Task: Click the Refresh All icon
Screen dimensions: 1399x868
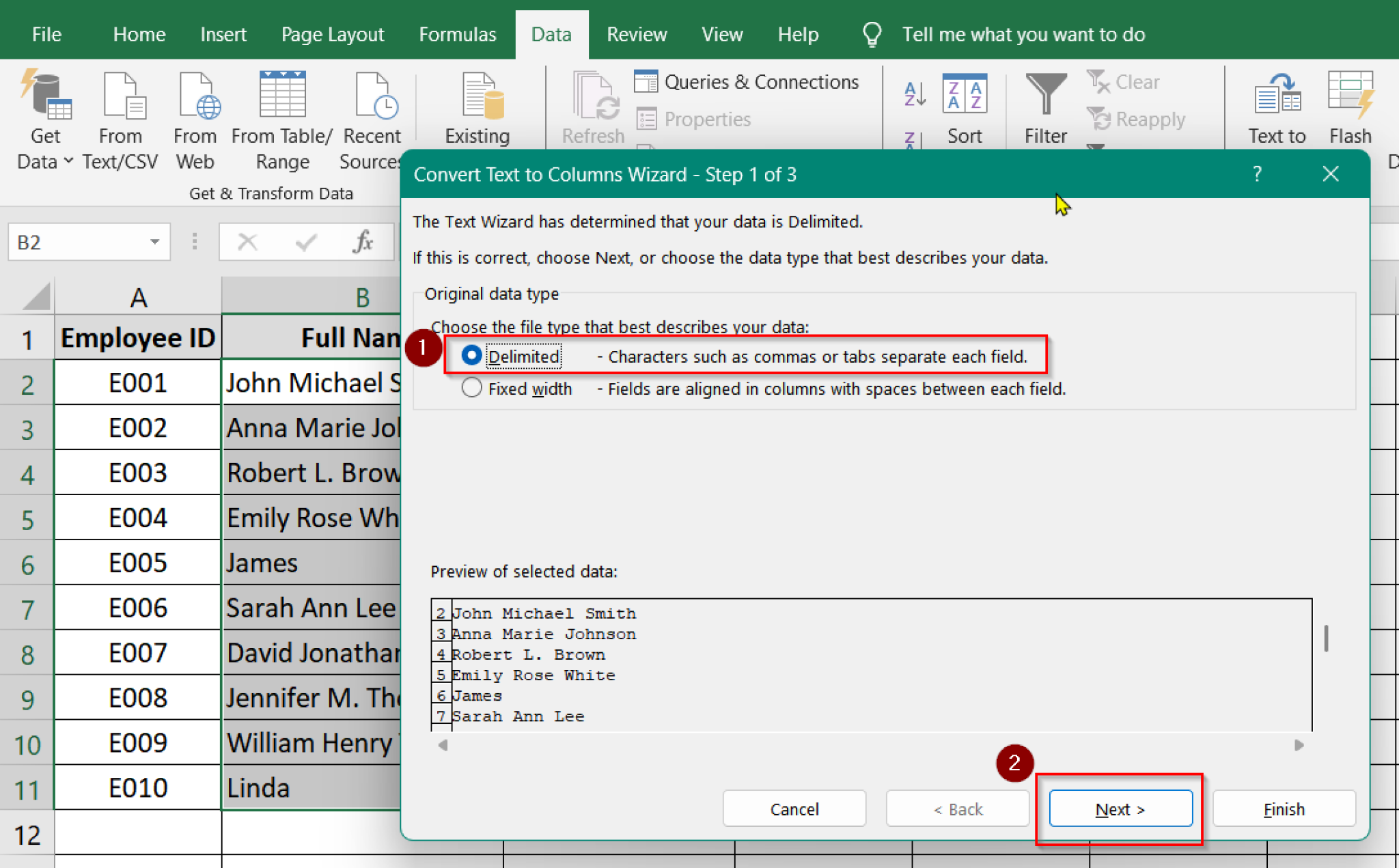Action: point(592,102)
